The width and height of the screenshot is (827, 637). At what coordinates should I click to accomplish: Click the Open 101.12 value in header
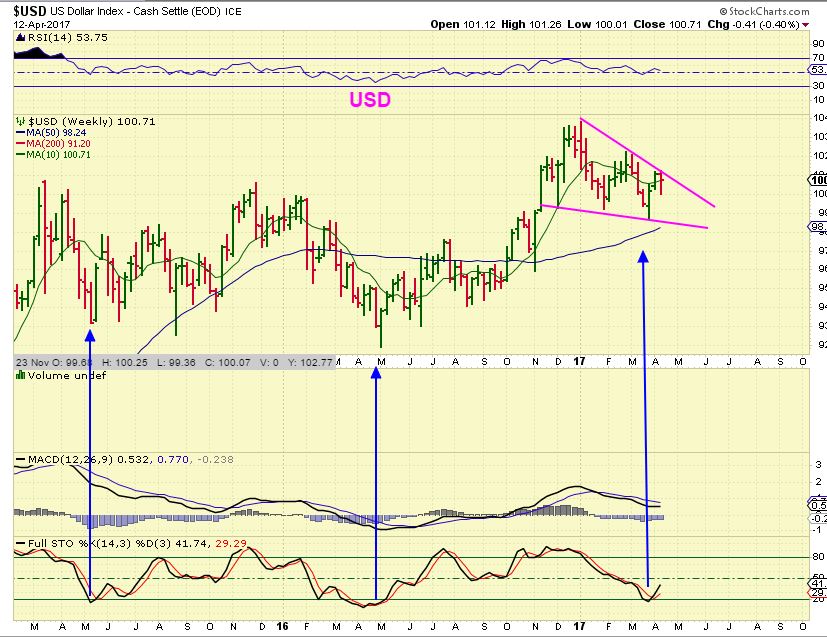coord(463,24)
